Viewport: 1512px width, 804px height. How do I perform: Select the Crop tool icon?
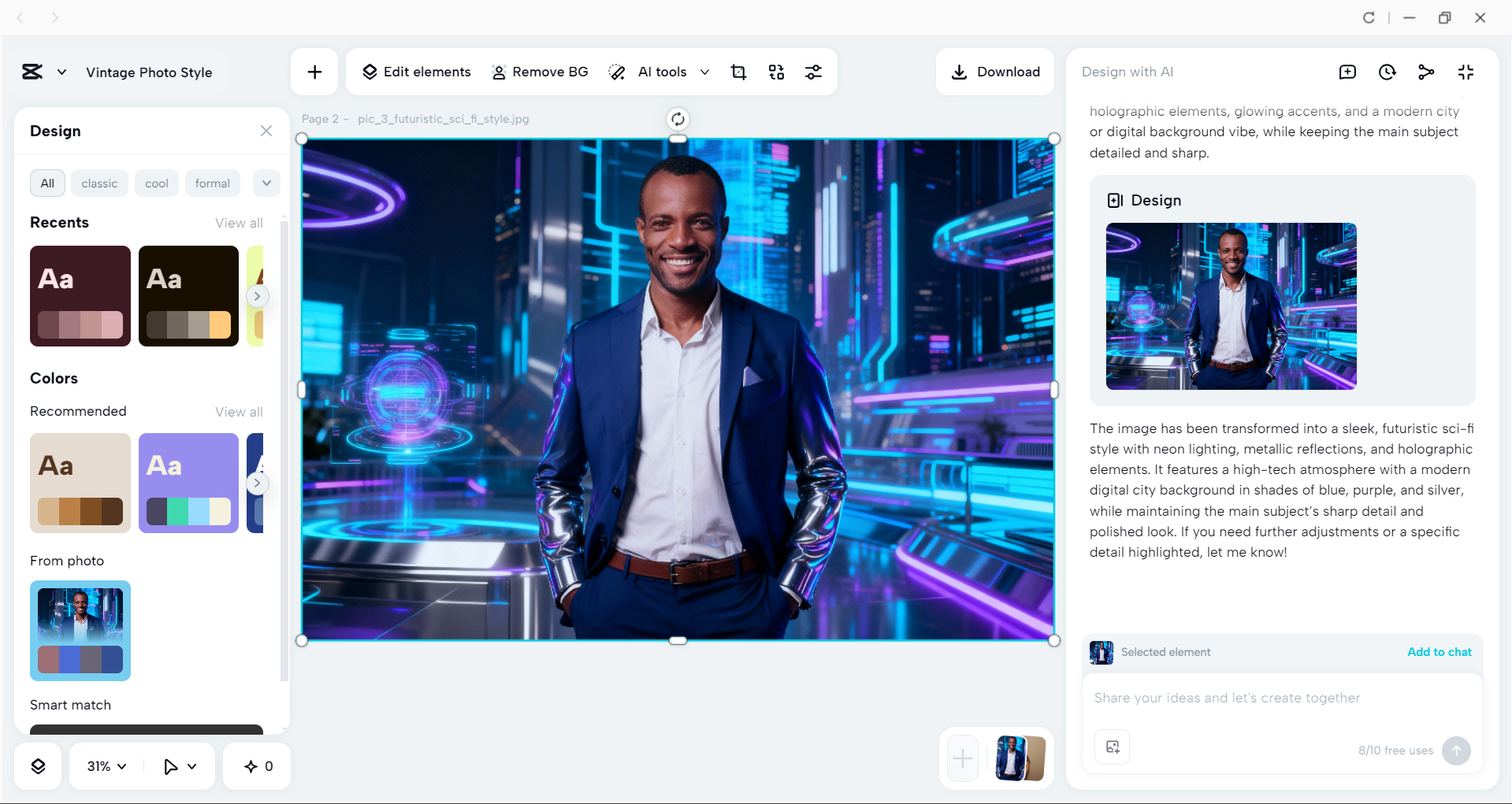coord(738,72)
